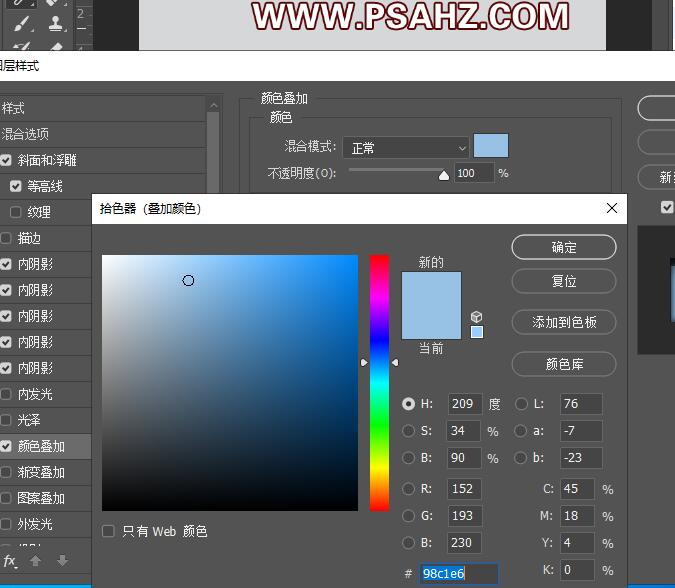Enable the 图案叠加 checkbox
This screenshot has height=588, width=675.
[x=6, y=498]
